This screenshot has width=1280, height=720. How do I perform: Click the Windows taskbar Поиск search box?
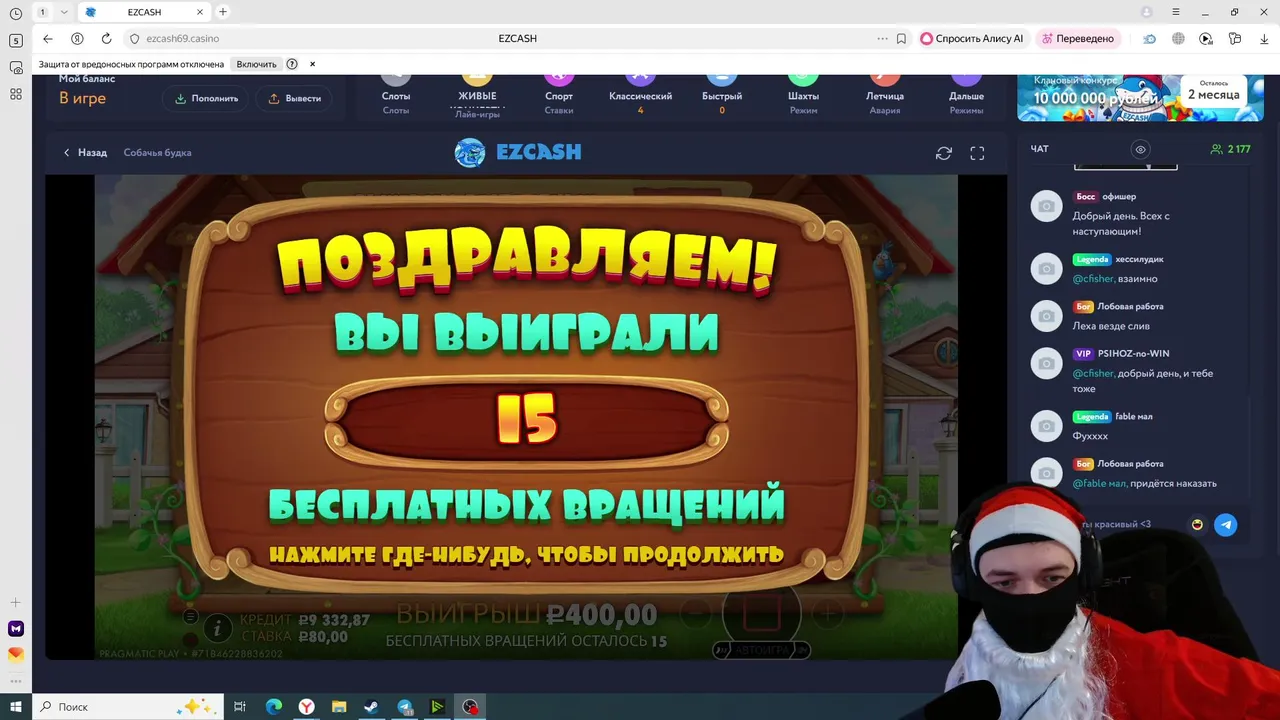point(126,707)
